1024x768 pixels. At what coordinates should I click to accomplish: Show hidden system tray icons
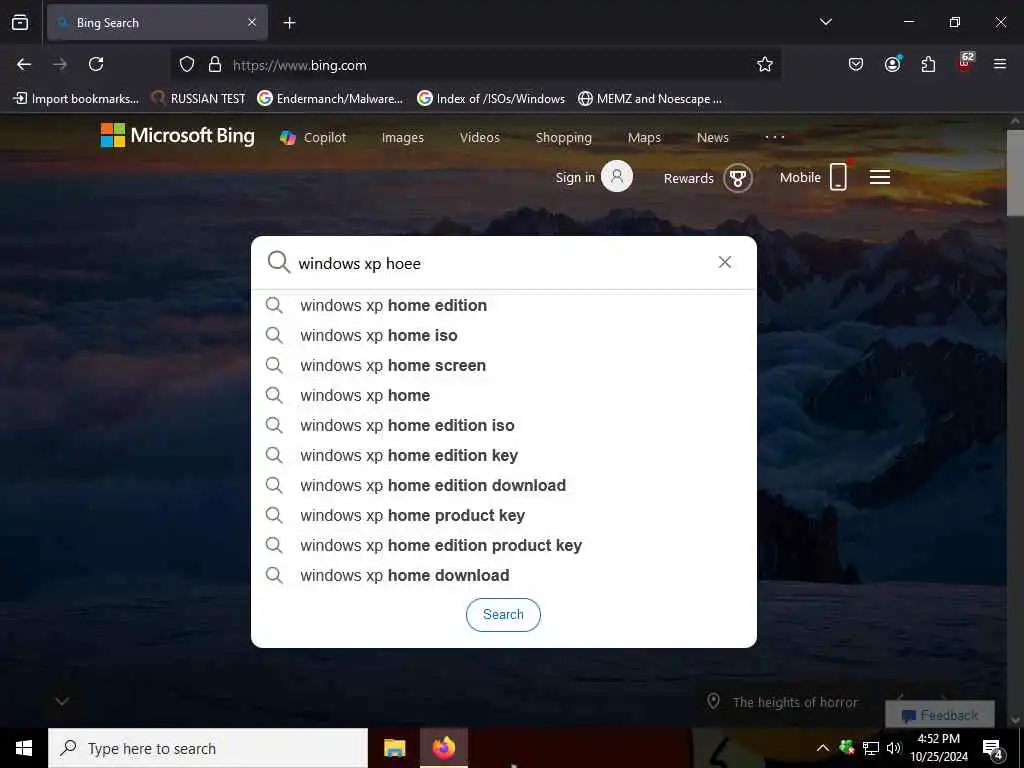pyautogui.click(x=823, y=748)
